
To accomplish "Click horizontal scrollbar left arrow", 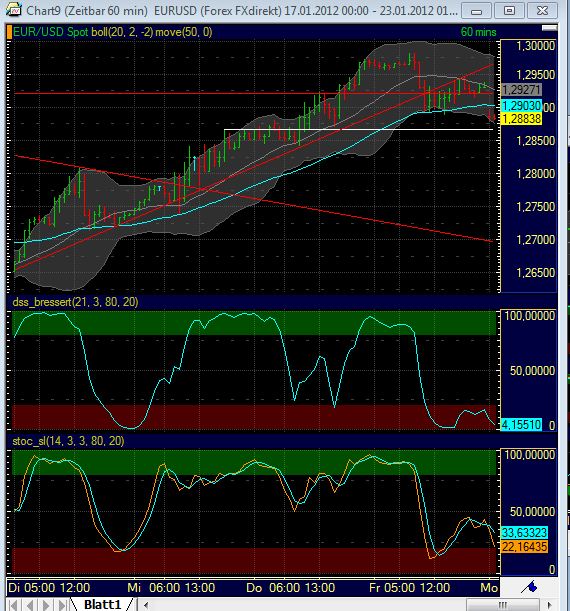I will [x=146, y=605].
